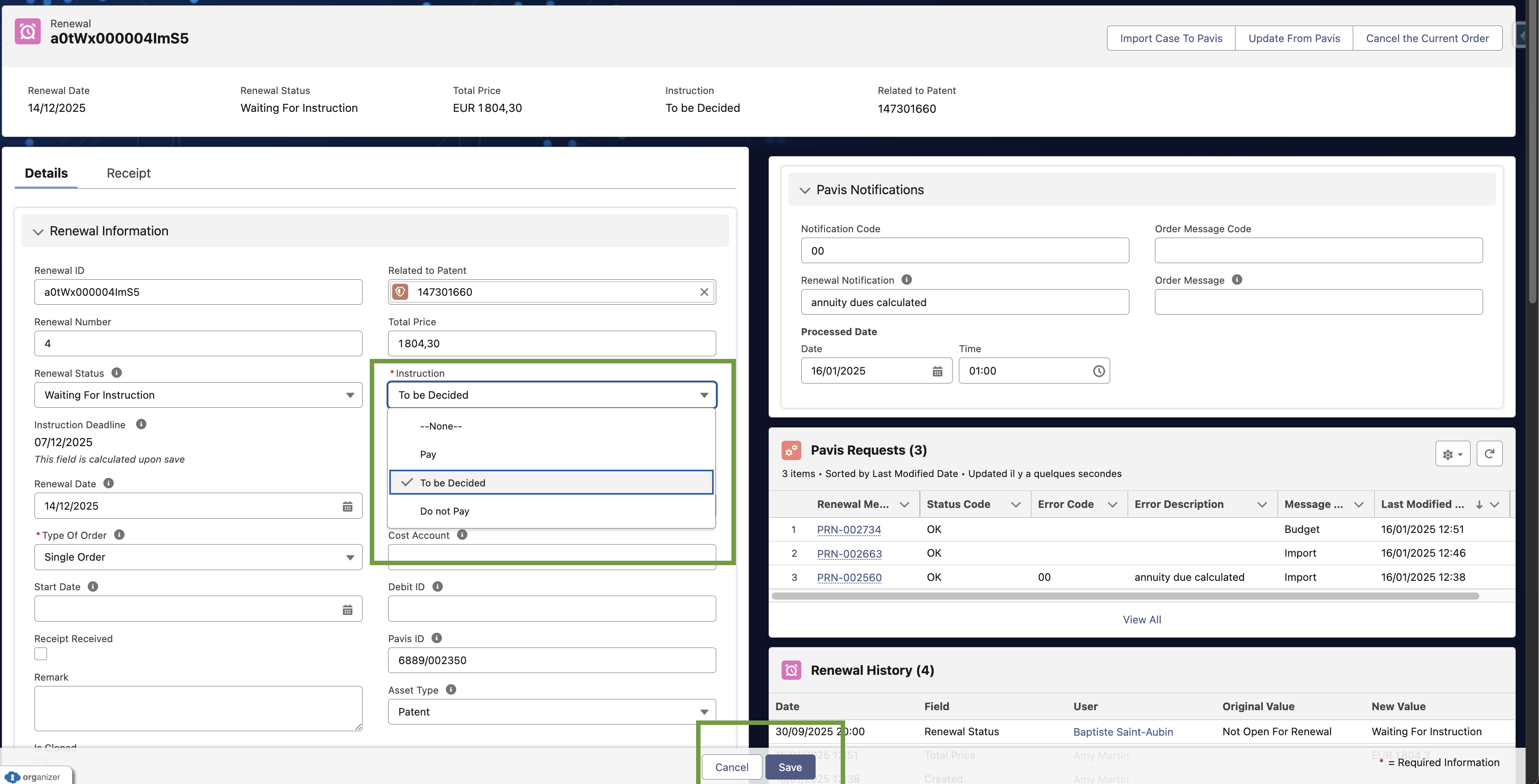Open the Processed Date calendar picker
The height and width of the screenshot is (784, 1539).
click(937, 371)
